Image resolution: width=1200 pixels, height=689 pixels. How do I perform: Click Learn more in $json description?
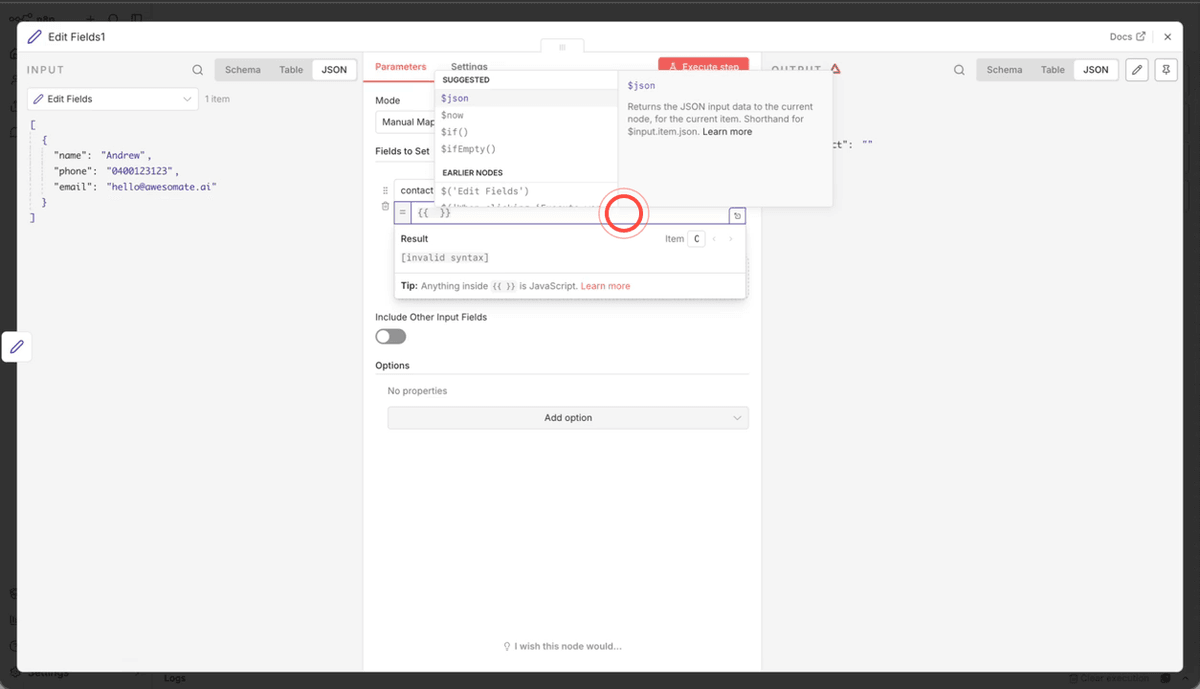[727, 132]
